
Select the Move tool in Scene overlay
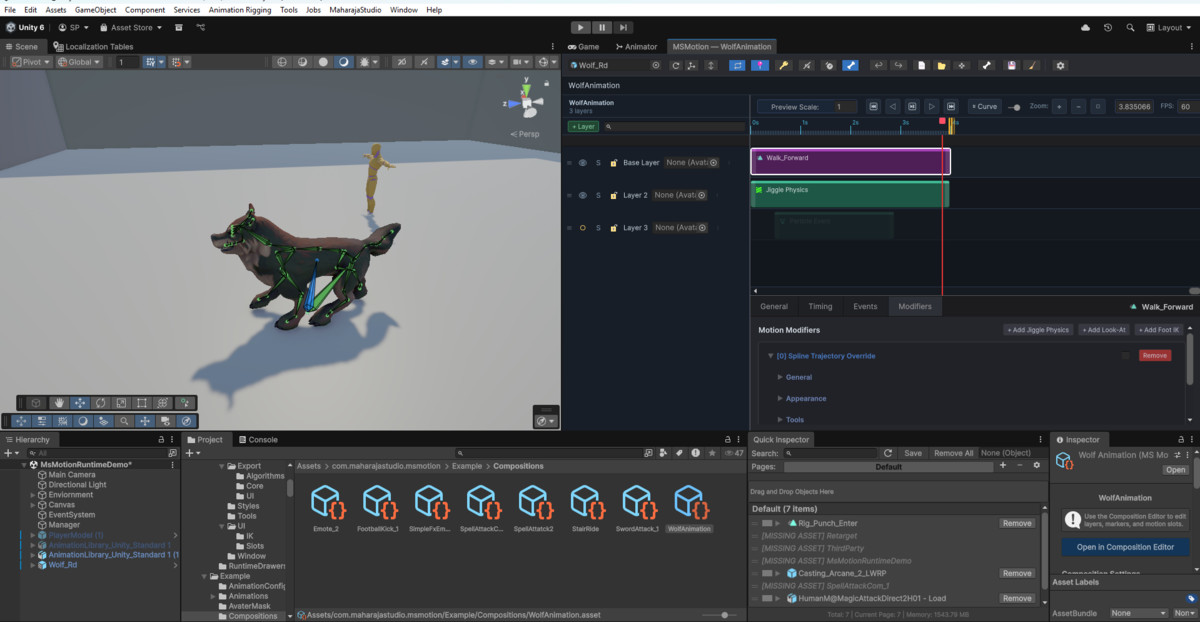point(80,403)
